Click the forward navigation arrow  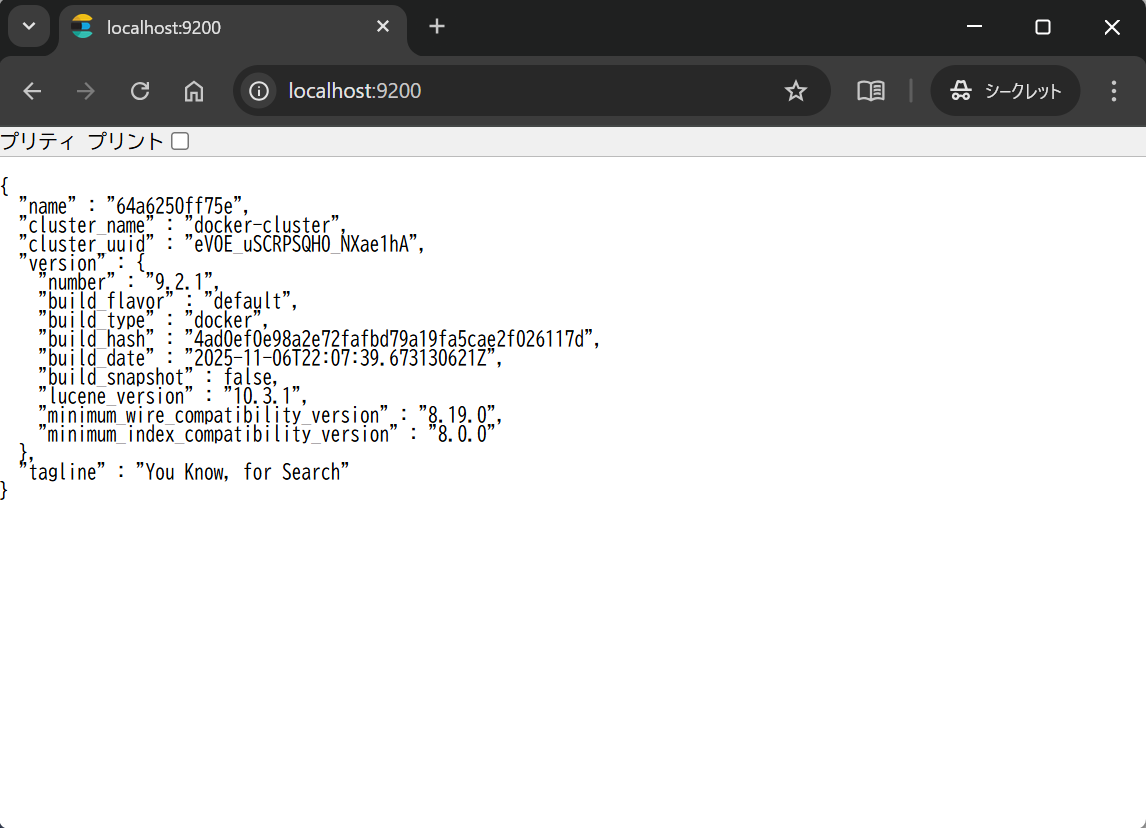tap(86, 91)
